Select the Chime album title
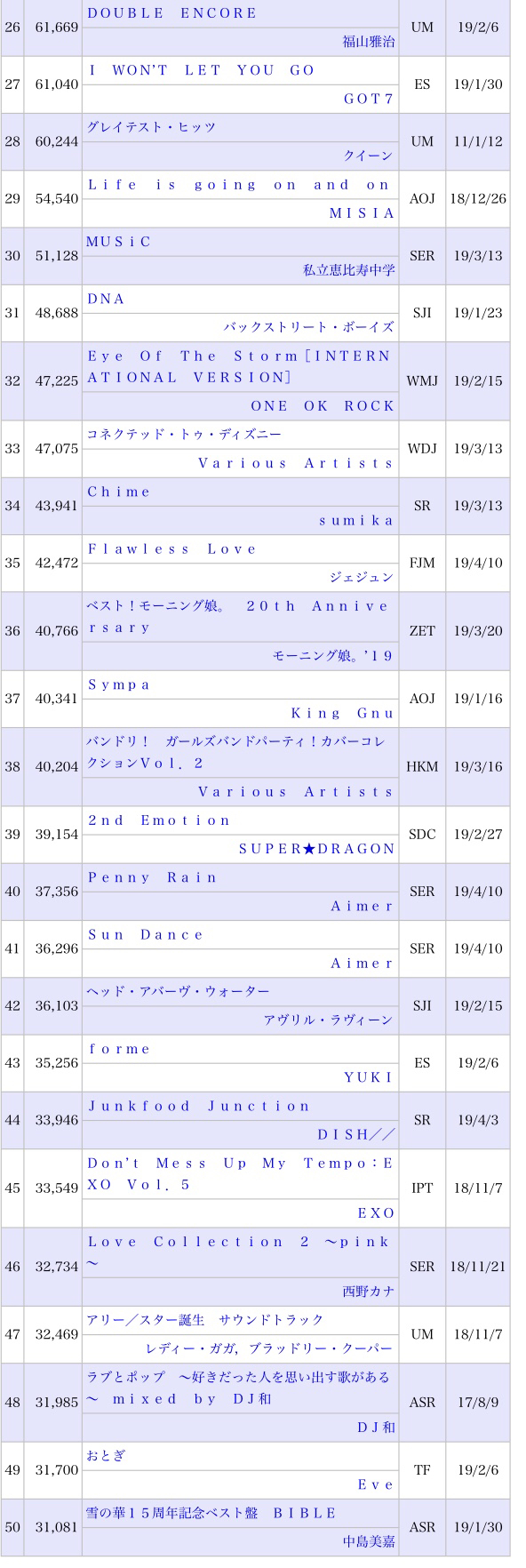 click(119, 492)
